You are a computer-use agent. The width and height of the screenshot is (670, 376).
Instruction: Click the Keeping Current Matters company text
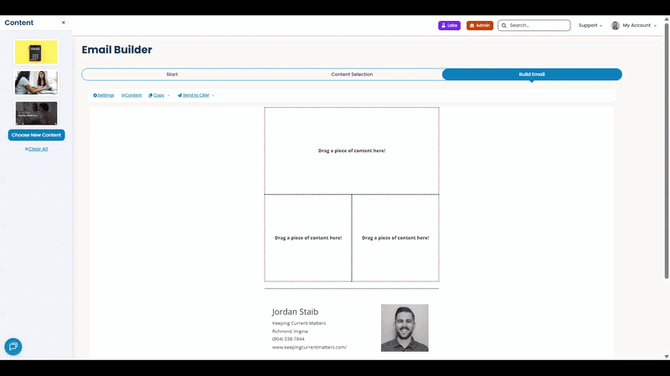tap(299, 323)
